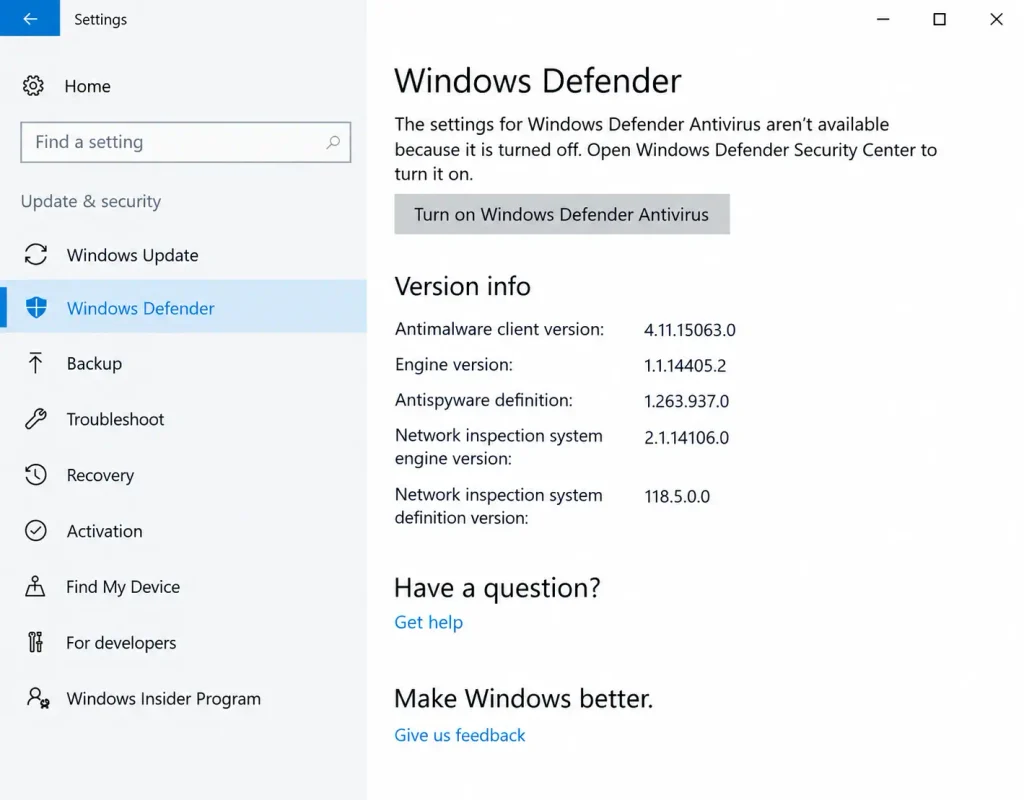The image size is (1024, 800).
Task: Click the Windows Defender shield icon
Action: click(37, 308)
